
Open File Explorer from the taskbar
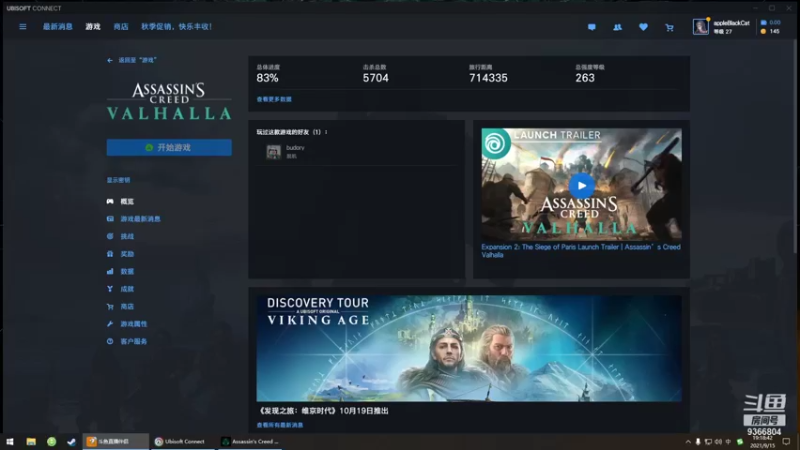31,442
